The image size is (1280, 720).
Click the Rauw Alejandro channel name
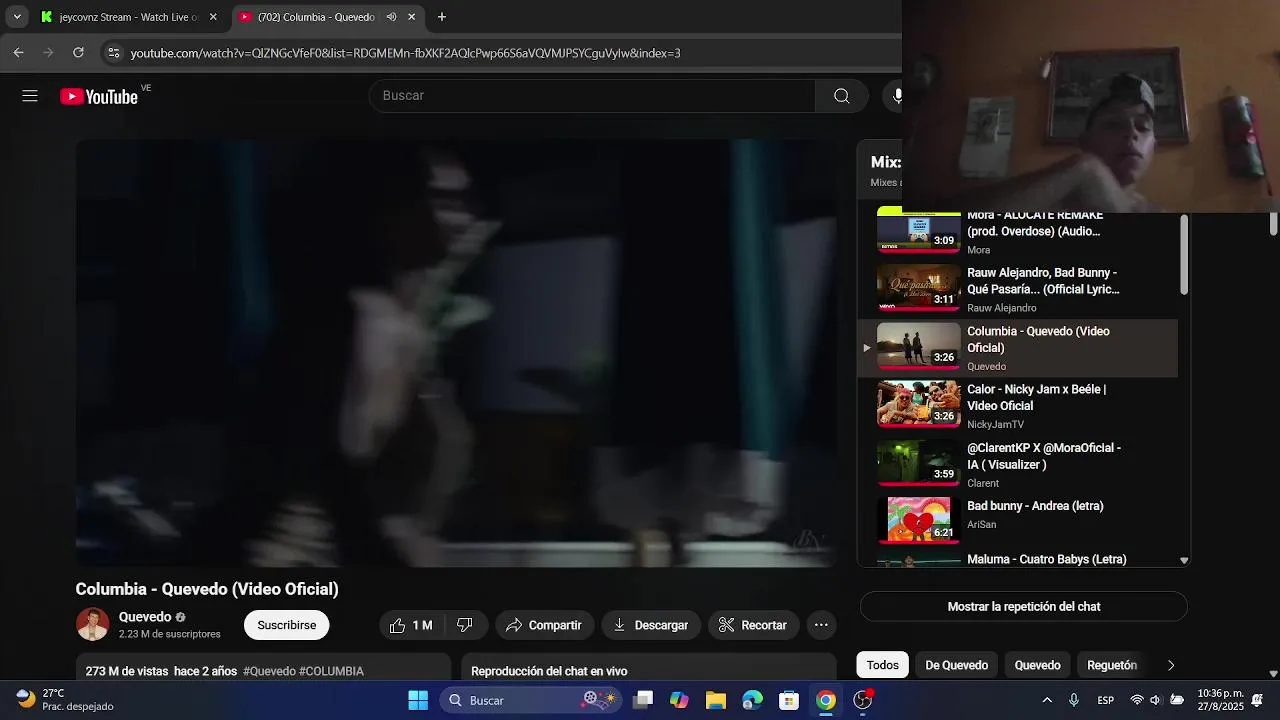(1002, 308)
